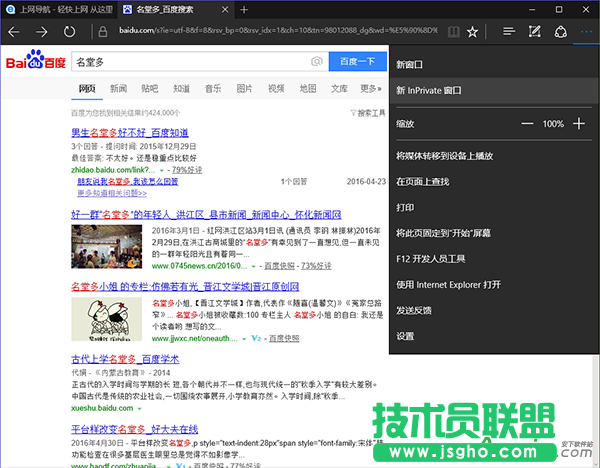
Task: Click the 百度一下 search button
Action: pyautogui.click(x=357, y=61)
